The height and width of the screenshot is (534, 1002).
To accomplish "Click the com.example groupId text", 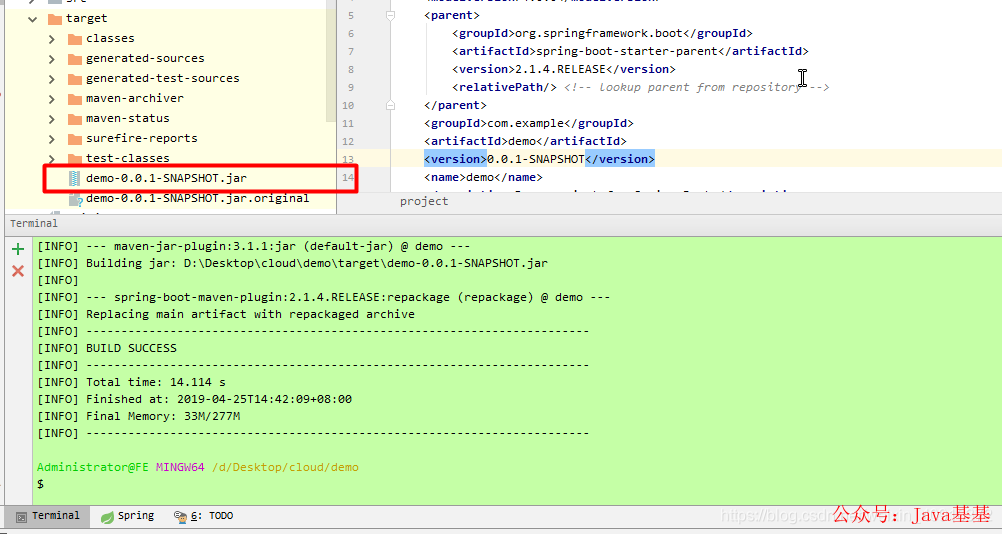I will tap(526, 123).
